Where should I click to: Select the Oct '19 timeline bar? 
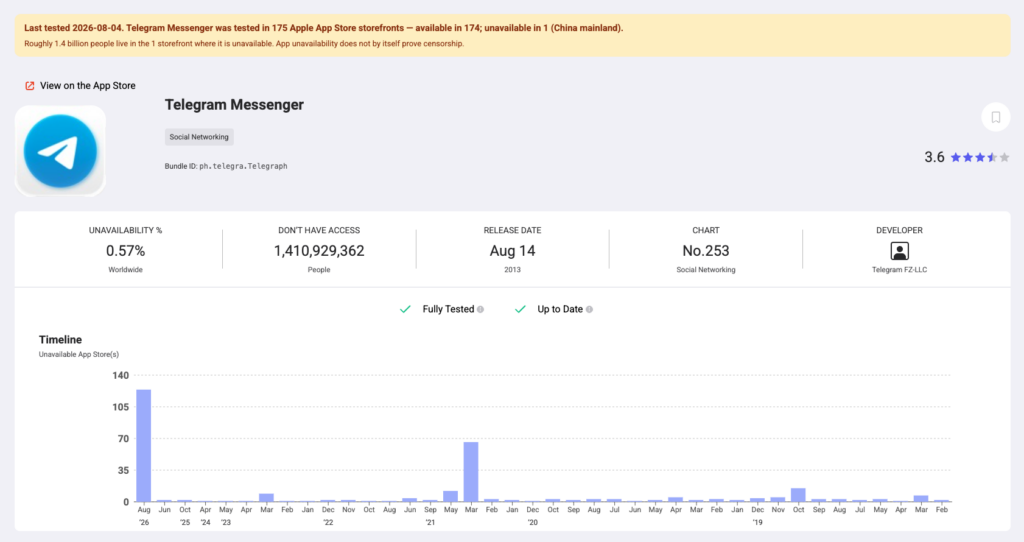(798, 495)
